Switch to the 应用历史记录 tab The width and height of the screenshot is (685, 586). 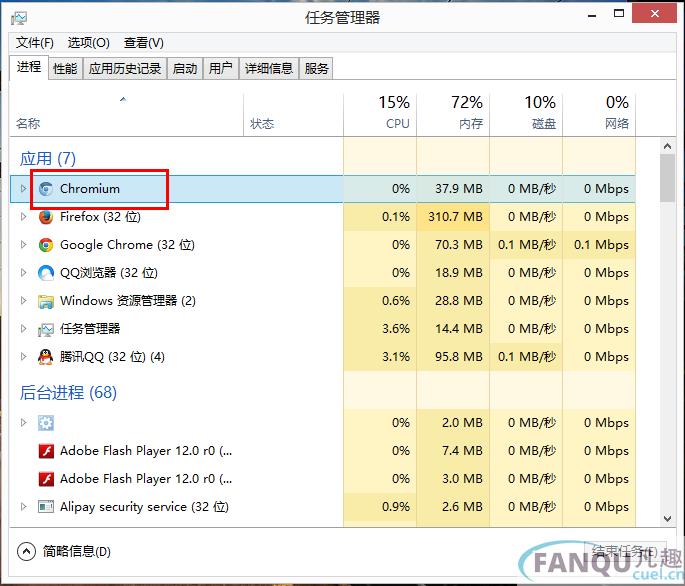tap(125, 69)
